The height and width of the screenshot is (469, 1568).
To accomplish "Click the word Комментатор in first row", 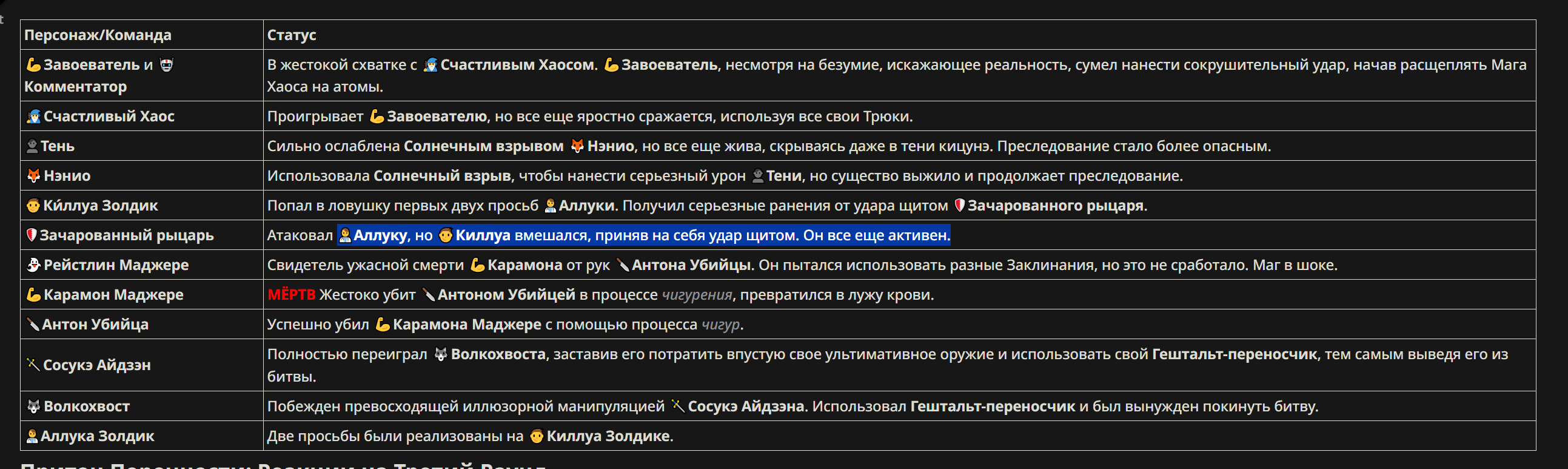I will (75, 87).
